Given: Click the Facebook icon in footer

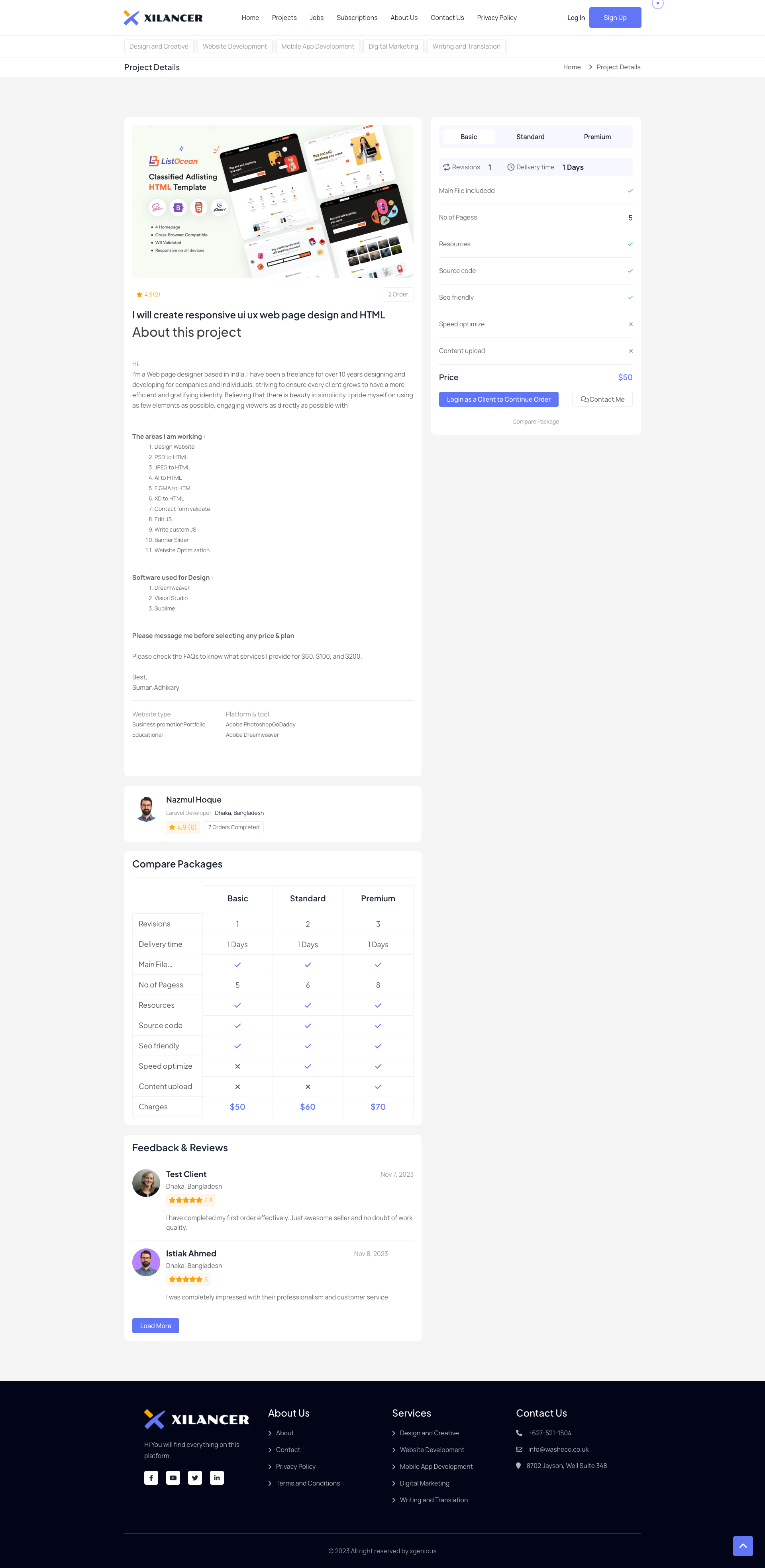Looking at the screenshot, I should 151,1477.
